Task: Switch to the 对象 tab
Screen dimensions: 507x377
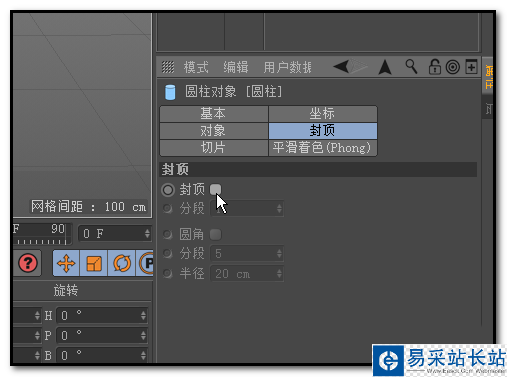Action: (214, 131)
